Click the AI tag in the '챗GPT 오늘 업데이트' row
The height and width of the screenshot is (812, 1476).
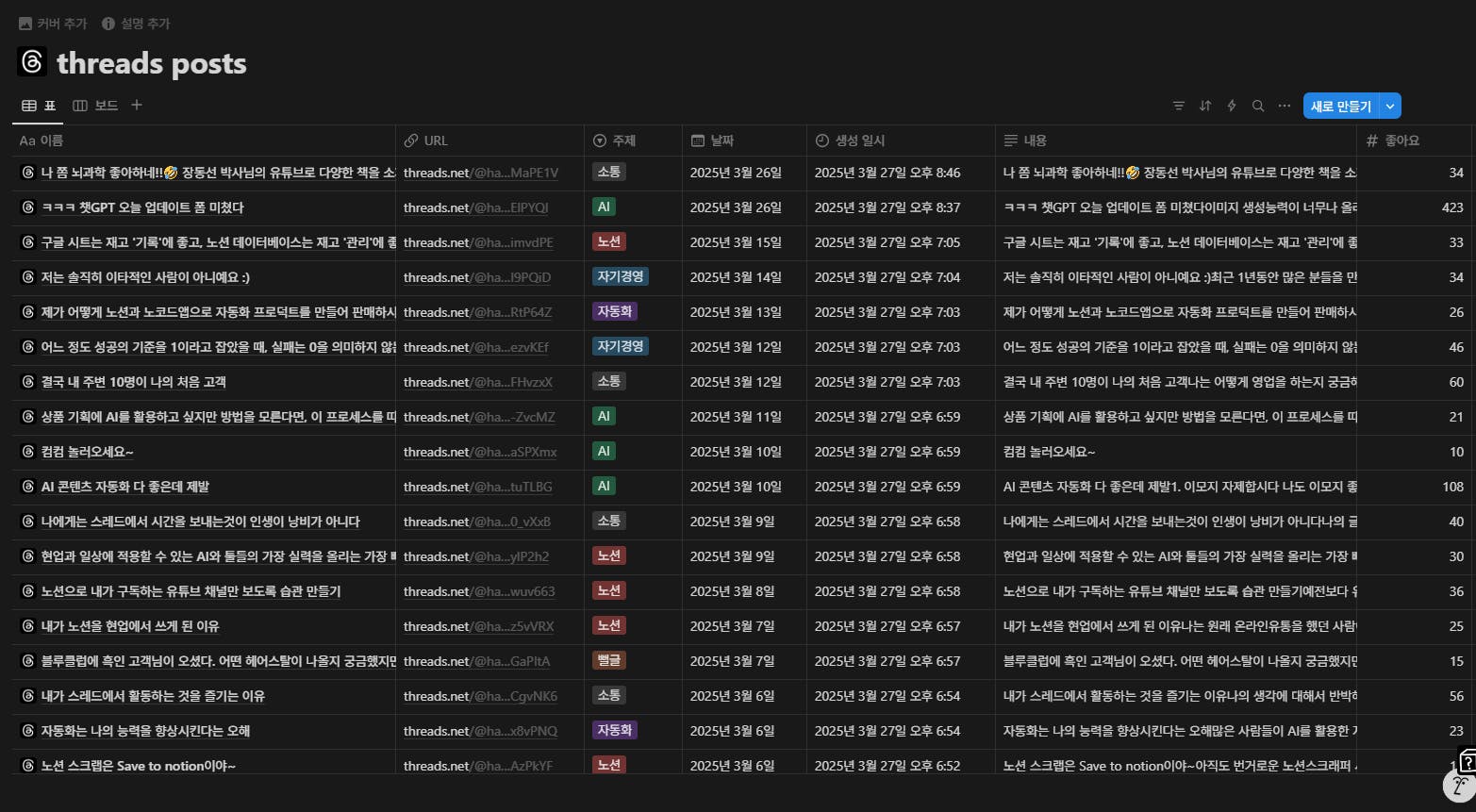point(604,207)
